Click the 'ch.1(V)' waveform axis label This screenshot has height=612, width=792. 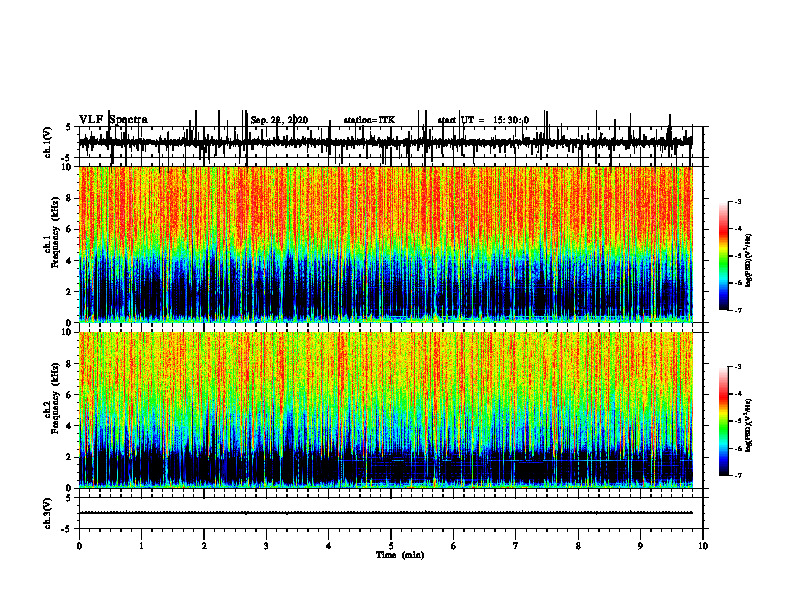click(x=48, y=142)
